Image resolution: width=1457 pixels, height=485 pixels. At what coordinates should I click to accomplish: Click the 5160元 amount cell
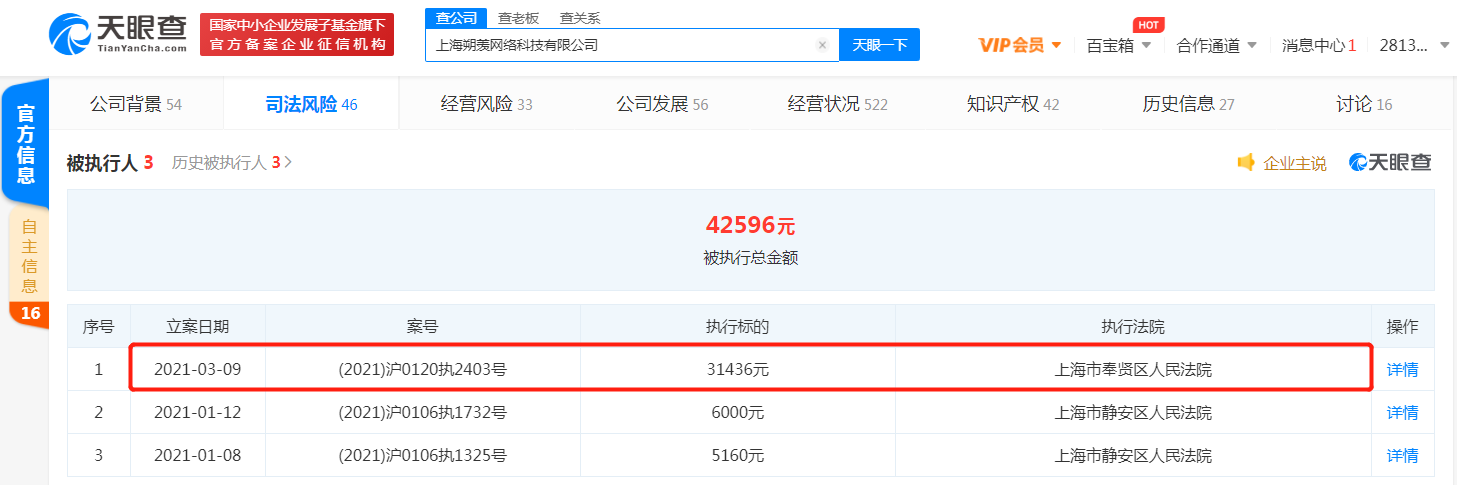(x=738, y=455)
